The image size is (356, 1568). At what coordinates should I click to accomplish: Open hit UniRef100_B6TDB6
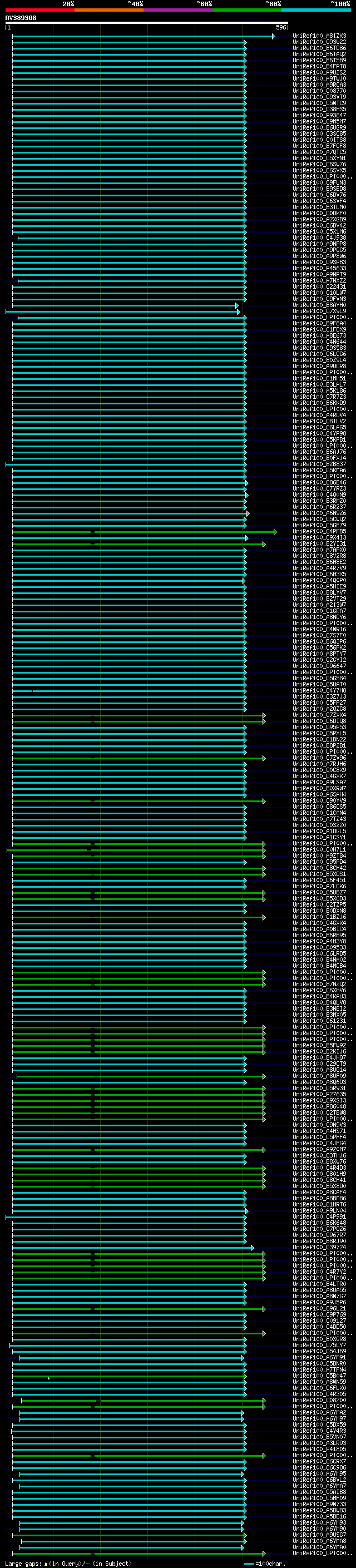click(319, 48)
